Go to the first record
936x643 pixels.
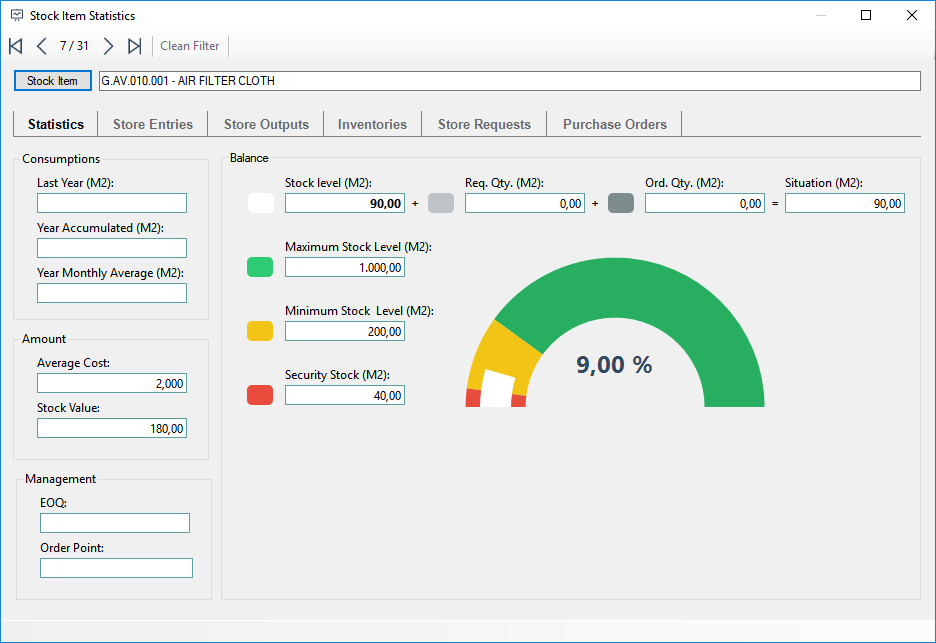(x=16, y=46)
